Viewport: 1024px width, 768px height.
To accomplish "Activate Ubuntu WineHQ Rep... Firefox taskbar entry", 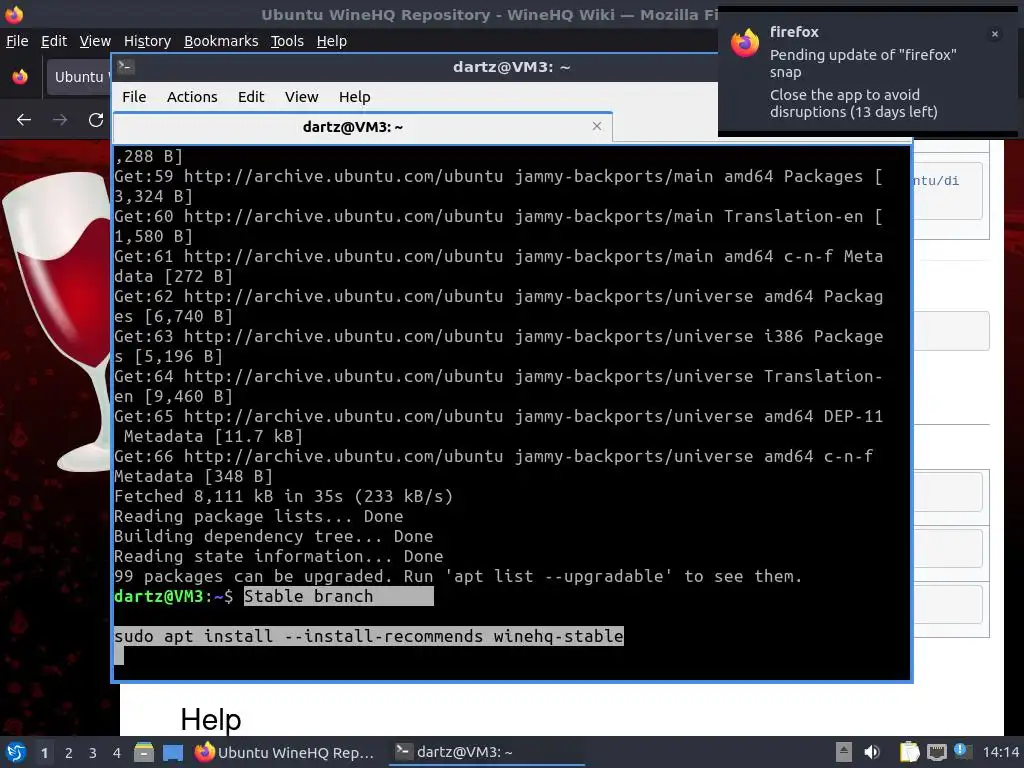I will [285, 752].
